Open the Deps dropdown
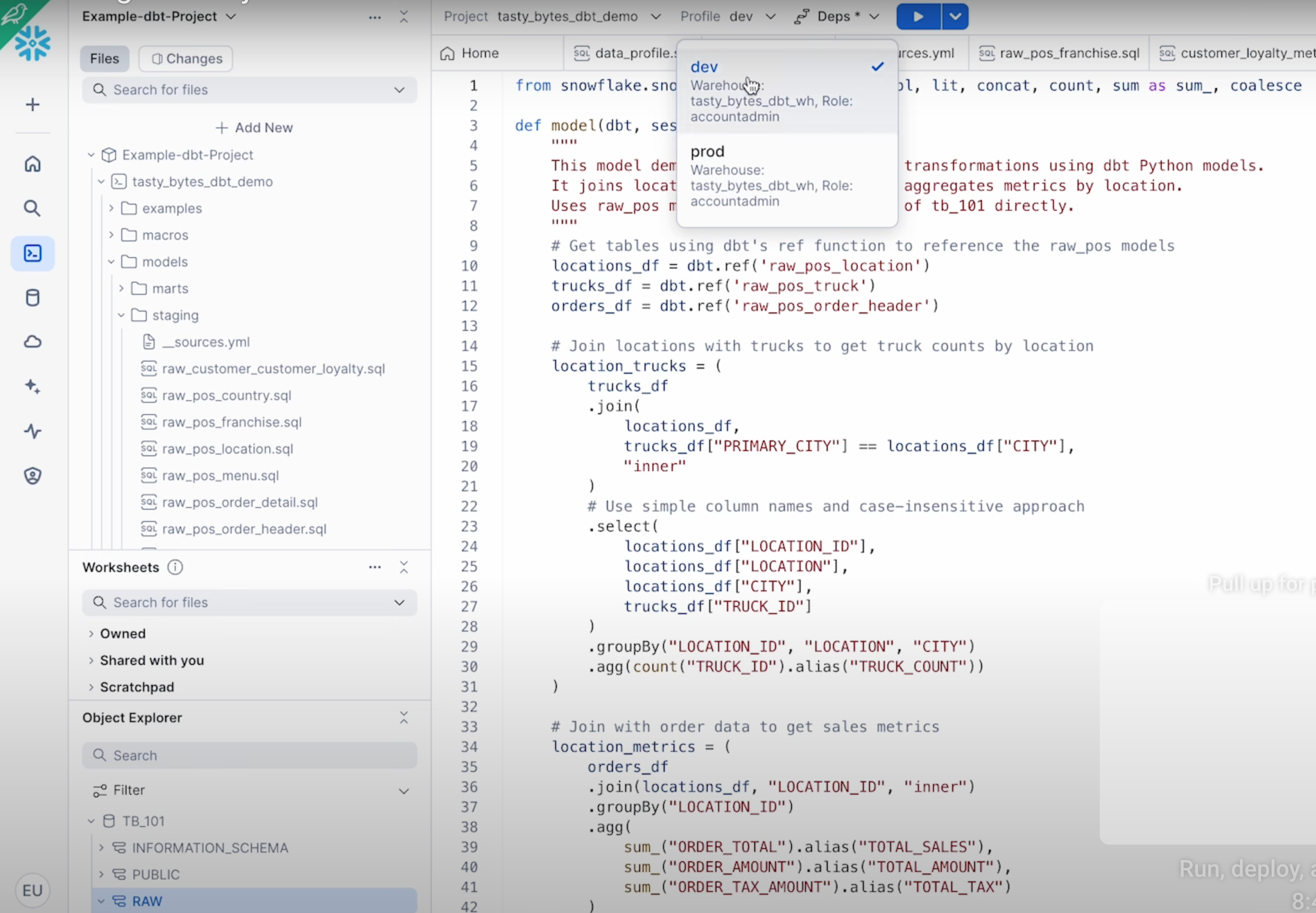Viewport: 1316px width, 913px height. (837, 16)
